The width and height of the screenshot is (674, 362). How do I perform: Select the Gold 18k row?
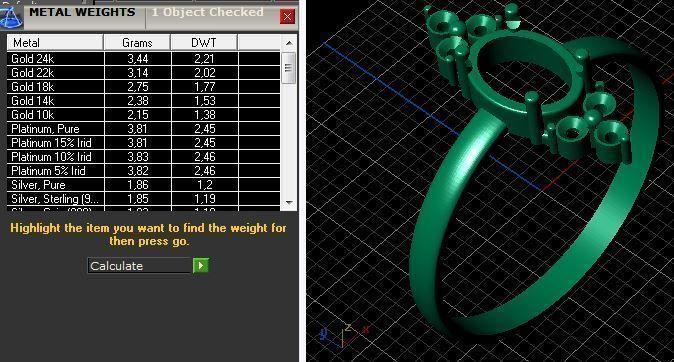pos(144,87)
